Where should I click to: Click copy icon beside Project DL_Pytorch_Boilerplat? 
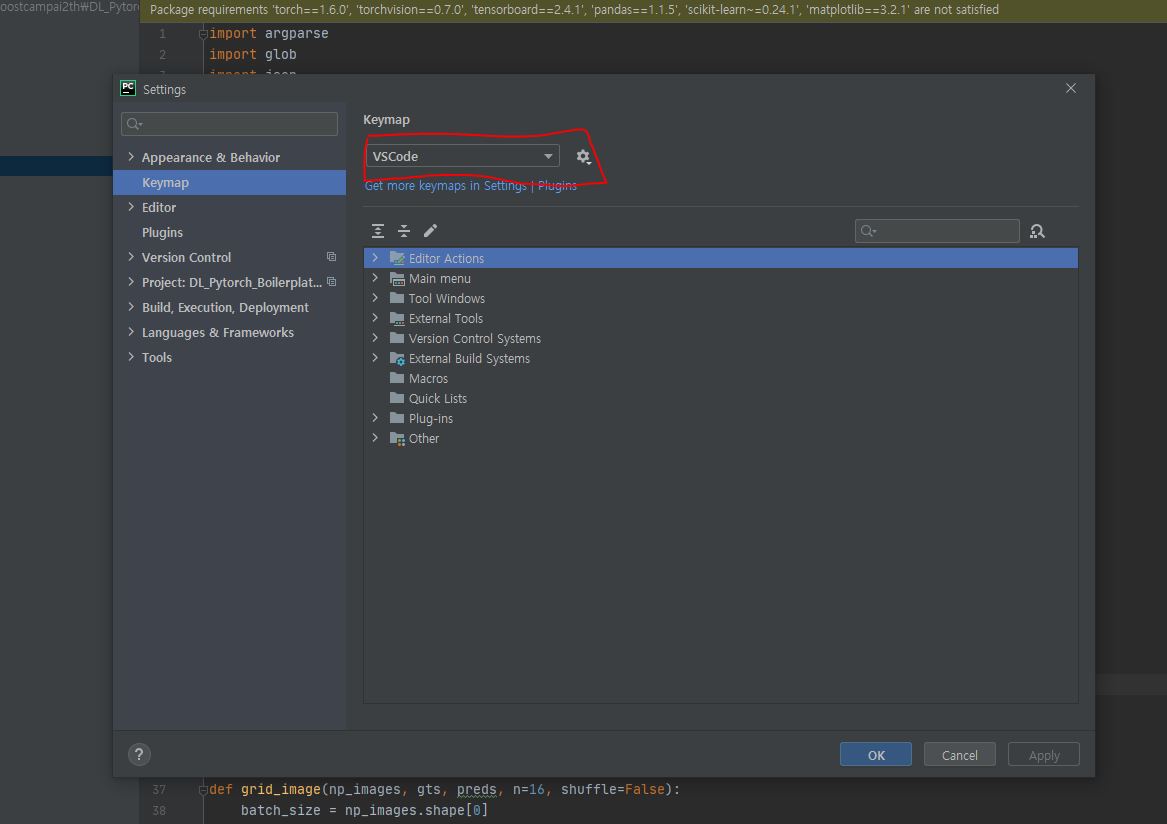(331, 282)
